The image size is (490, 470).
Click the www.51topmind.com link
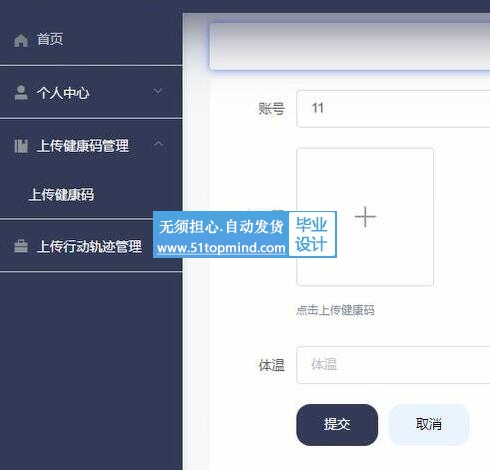pyautogui.click(x=221, y=248)
